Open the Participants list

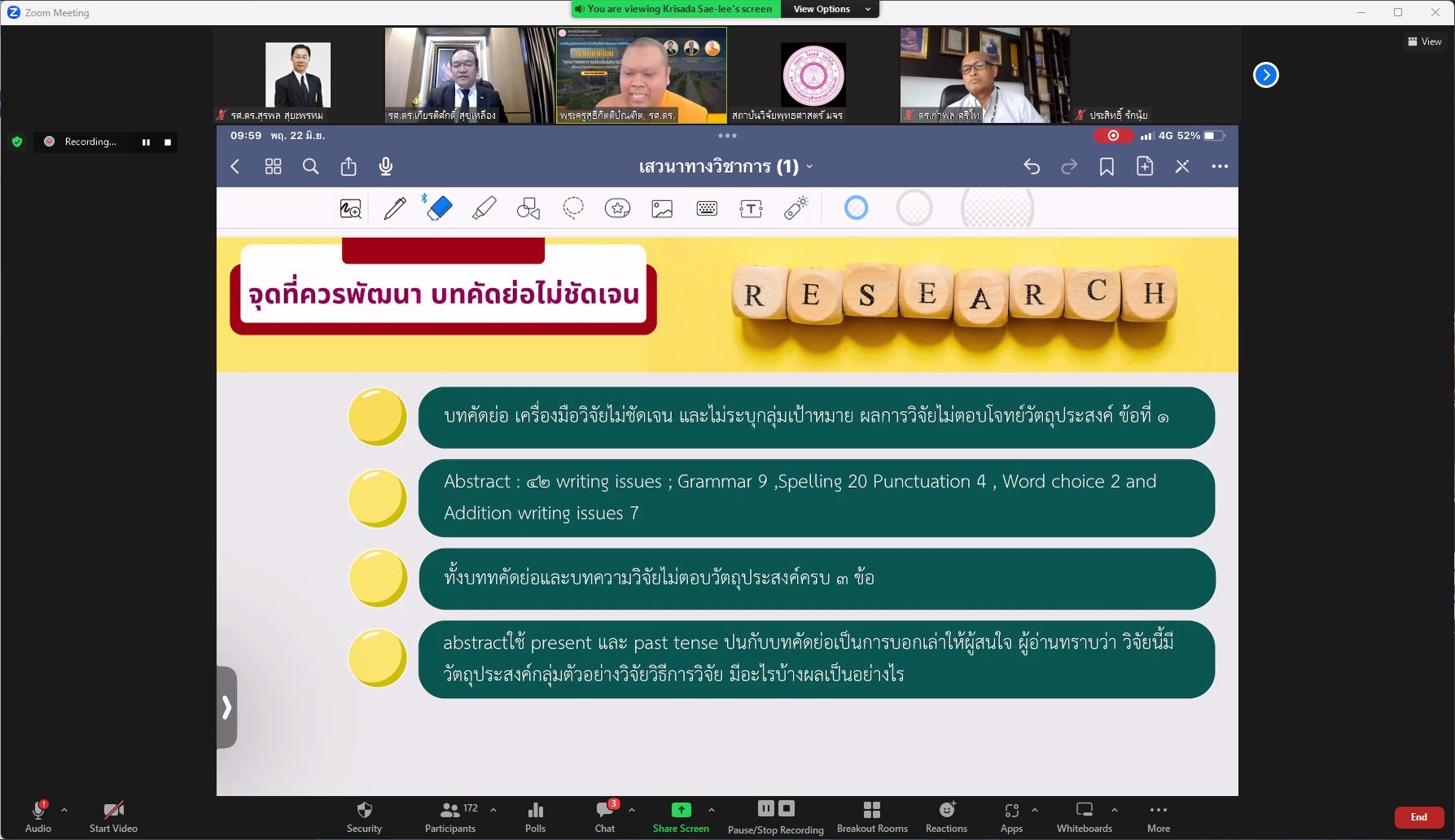[449, 816]
